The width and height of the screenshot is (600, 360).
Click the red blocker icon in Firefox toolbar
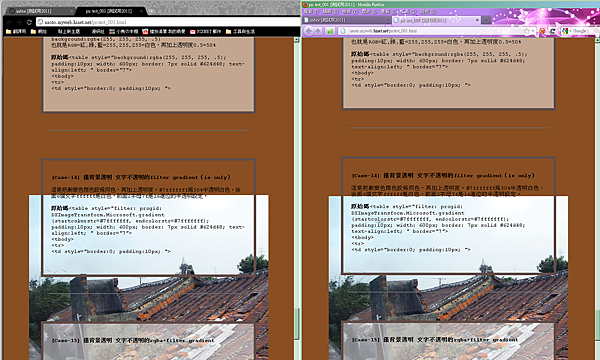(542, 31)
